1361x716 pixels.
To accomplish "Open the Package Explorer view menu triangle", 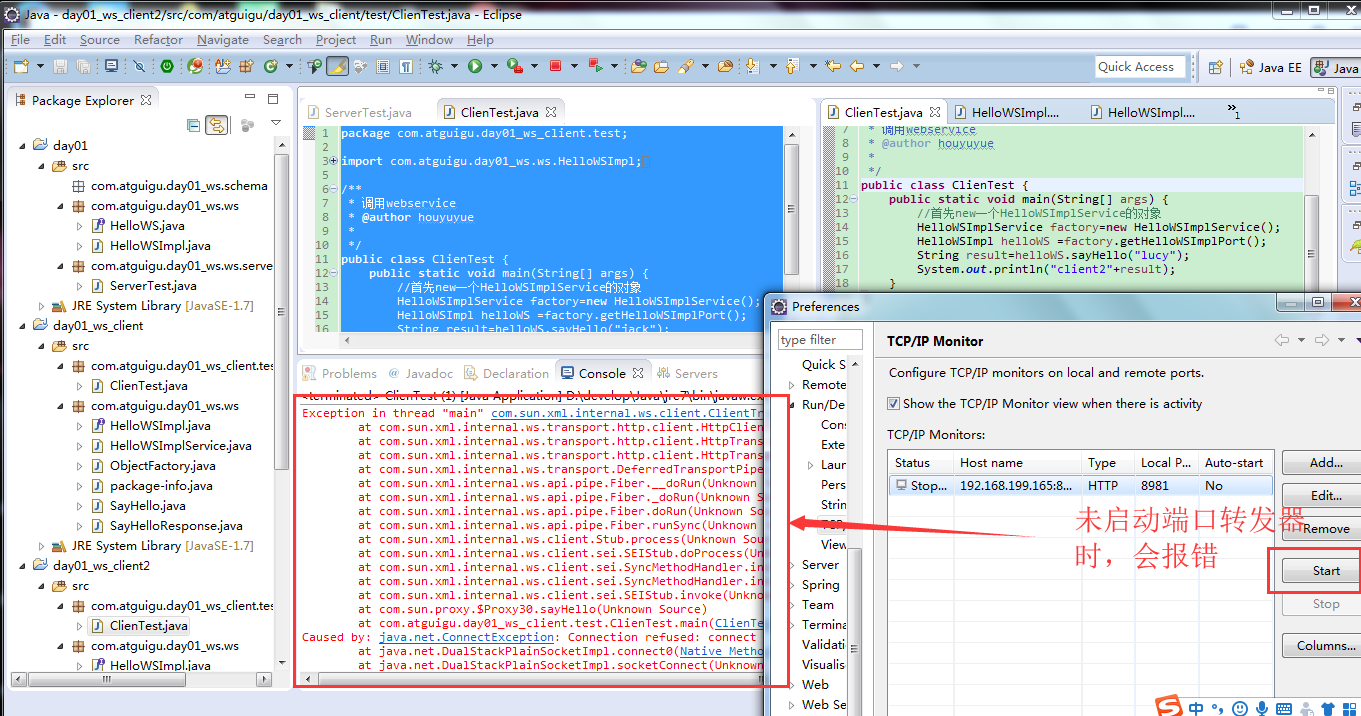I will coord(276,122).
